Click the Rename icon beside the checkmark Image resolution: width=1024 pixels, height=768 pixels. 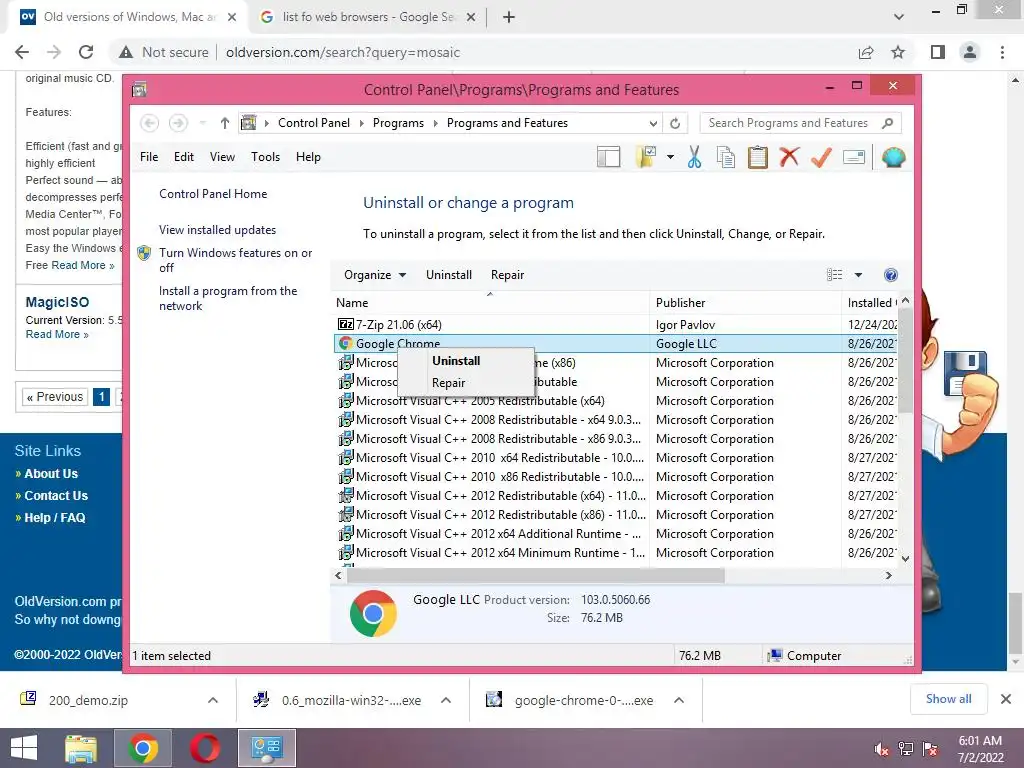point(854,157)
